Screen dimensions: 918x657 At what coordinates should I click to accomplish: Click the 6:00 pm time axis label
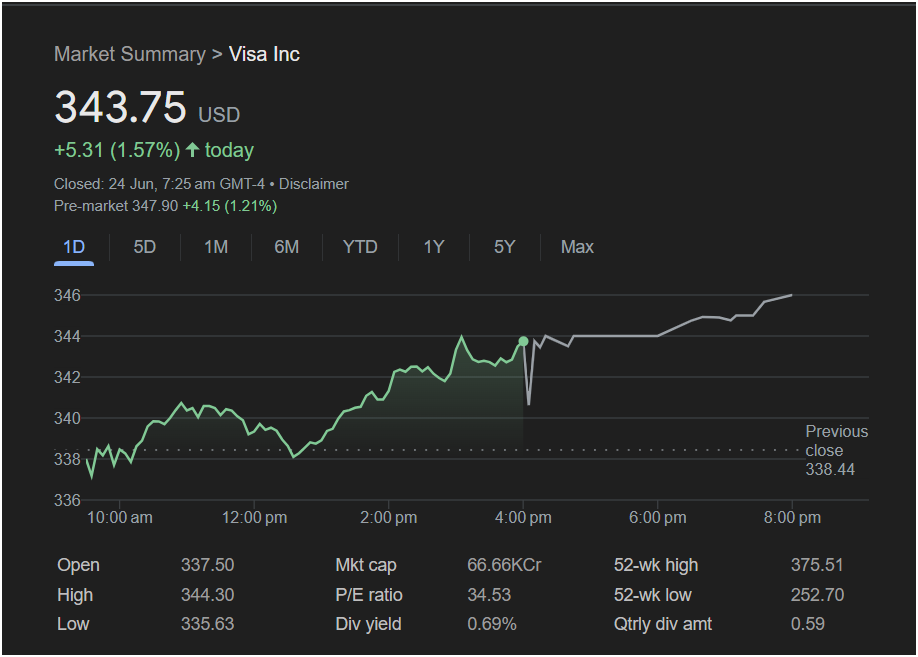pyautogui.click(x=657, y=518)
